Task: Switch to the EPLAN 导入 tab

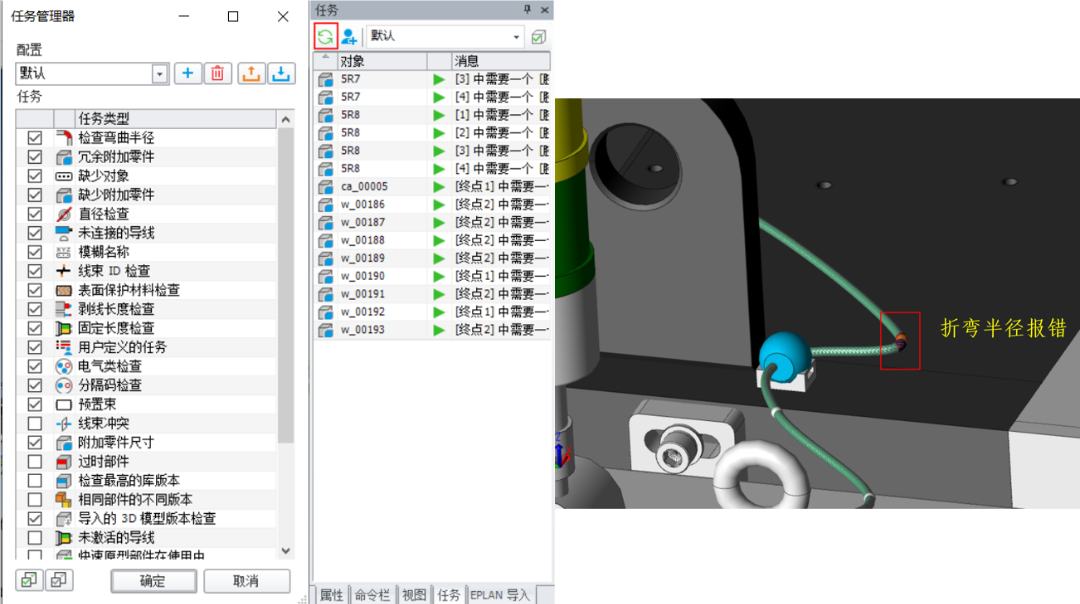Action: [500, 595]
